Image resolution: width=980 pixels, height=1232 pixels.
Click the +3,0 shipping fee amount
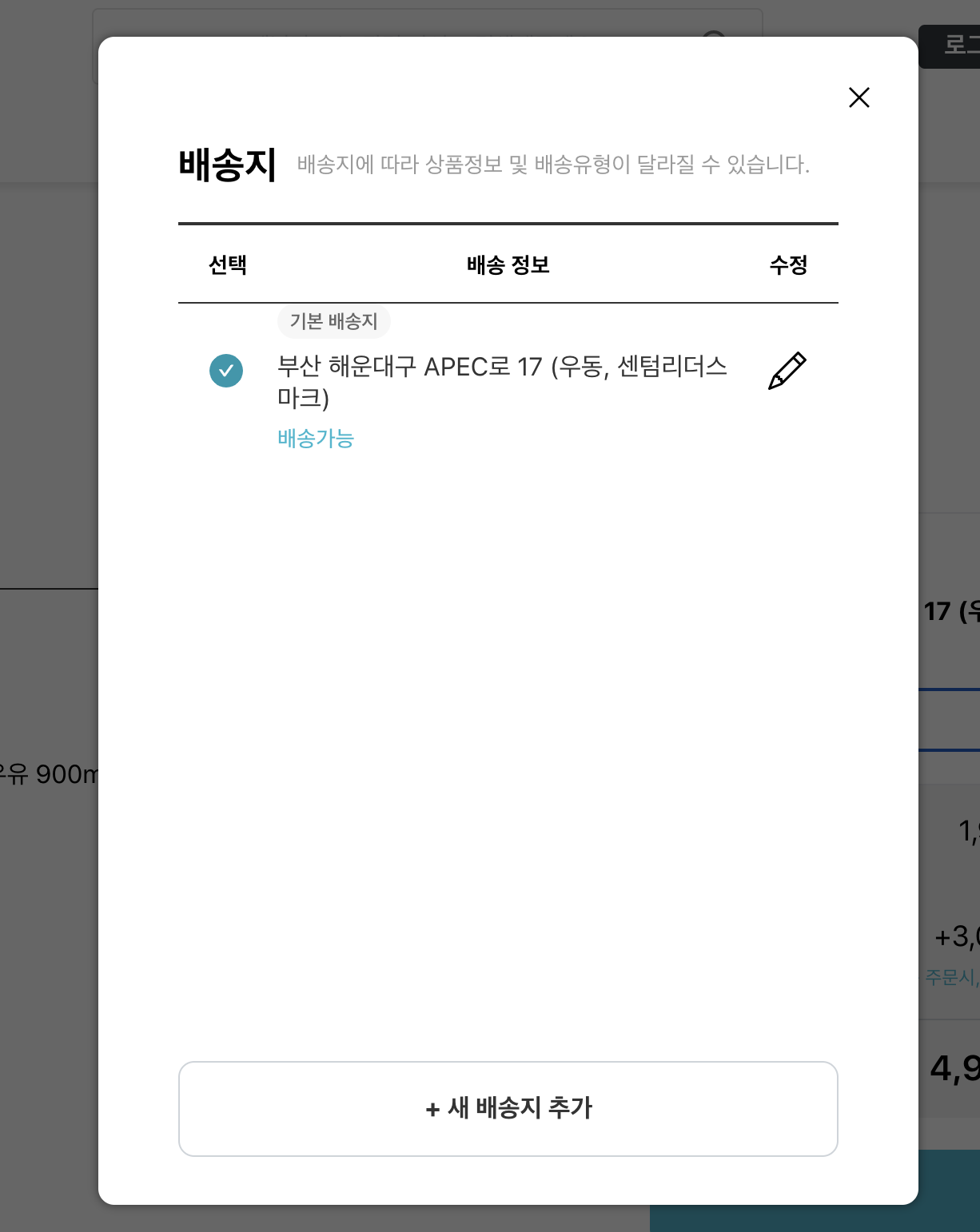tap(957, 936)
